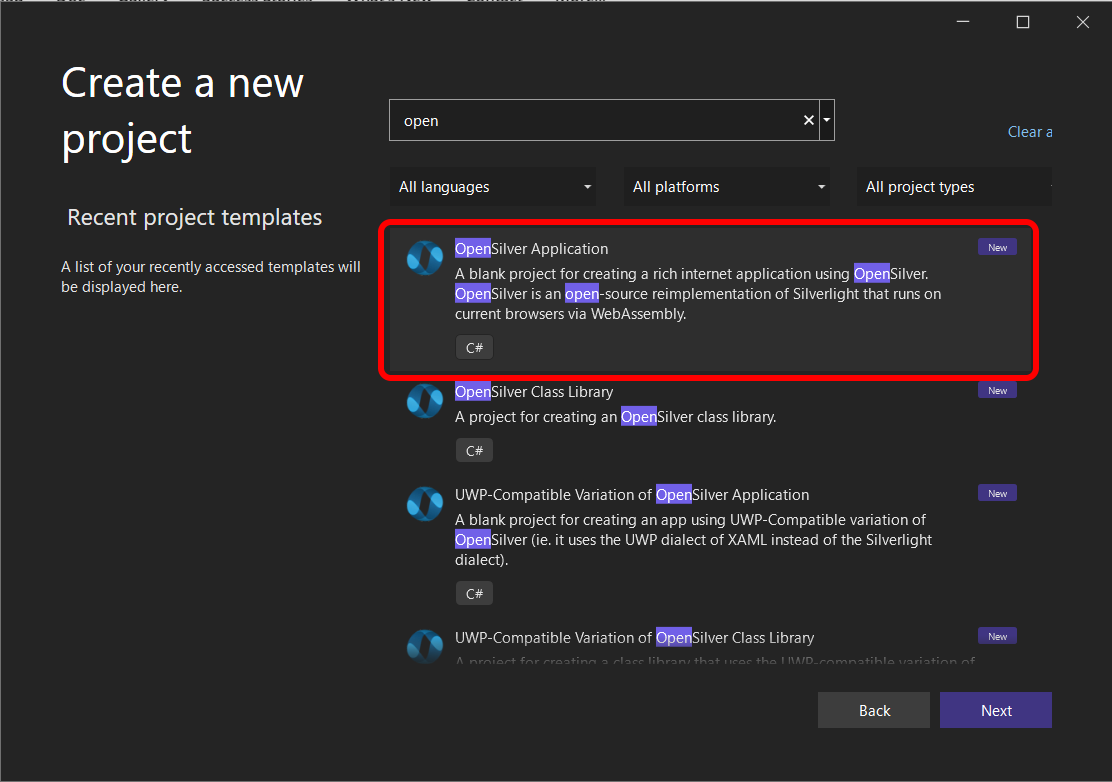Click New badge on UWP-Compatible OpenSilver Class Library
The height and width of the screenshot is (782, 1112).
coord(997,637)
